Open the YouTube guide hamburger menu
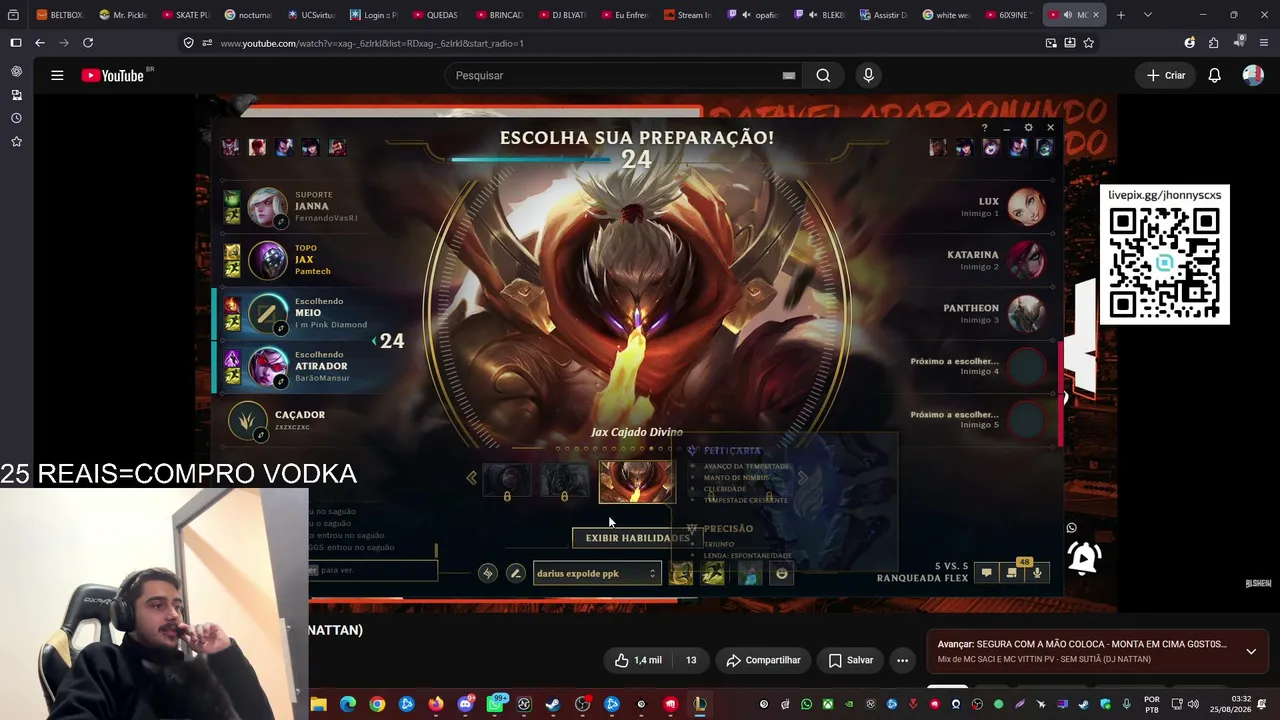The image size is (1280, 720). click(x=57, y=75)
